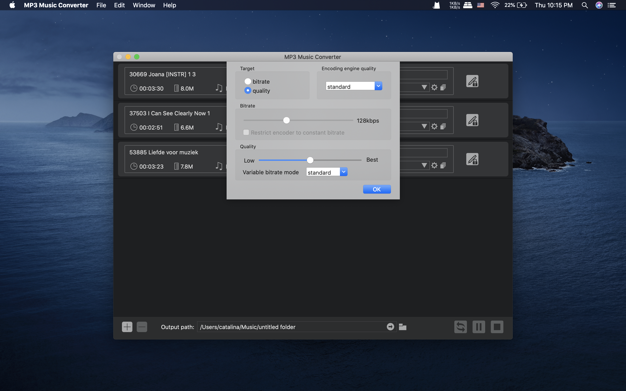626x391 pixels.
Task: Click the 00:03:30 duration value
Action: [x=151, y=89]
